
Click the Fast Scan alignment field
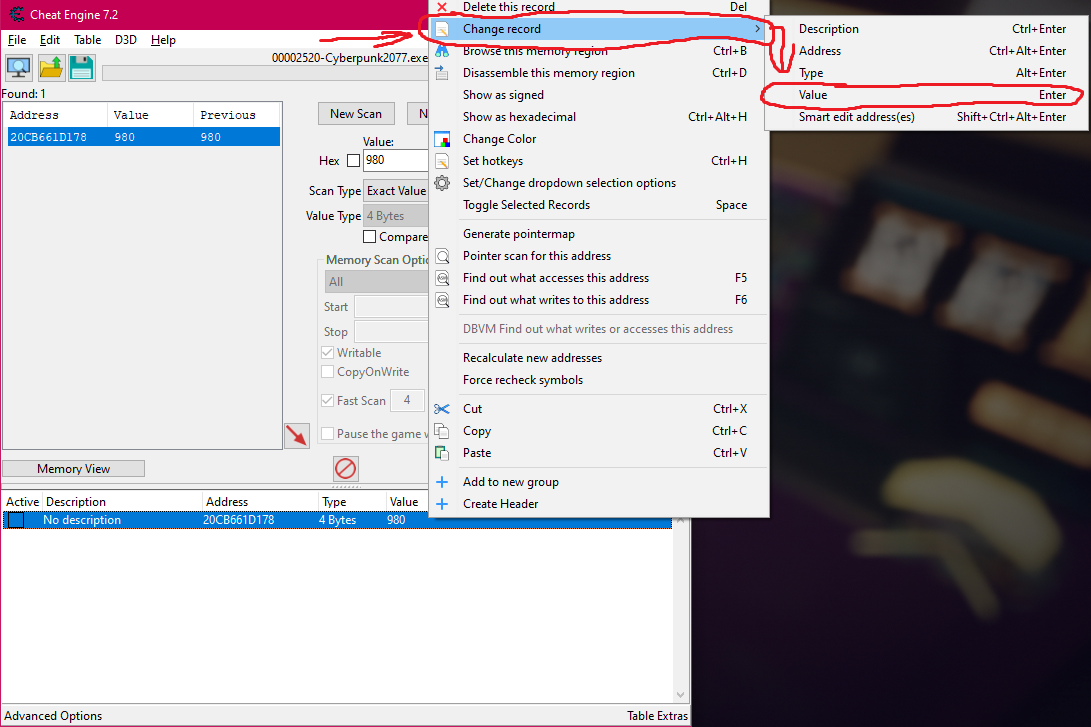coord(407,400)
